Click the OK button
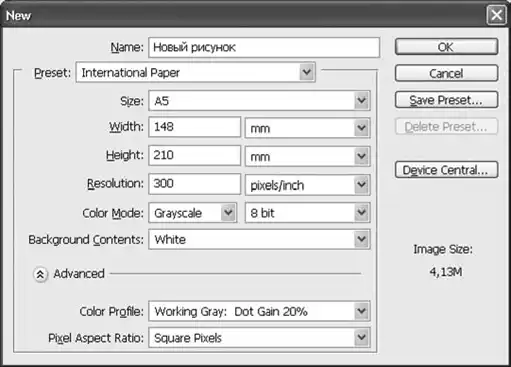This screenshot has height=367, width=511. click(446, 47)
